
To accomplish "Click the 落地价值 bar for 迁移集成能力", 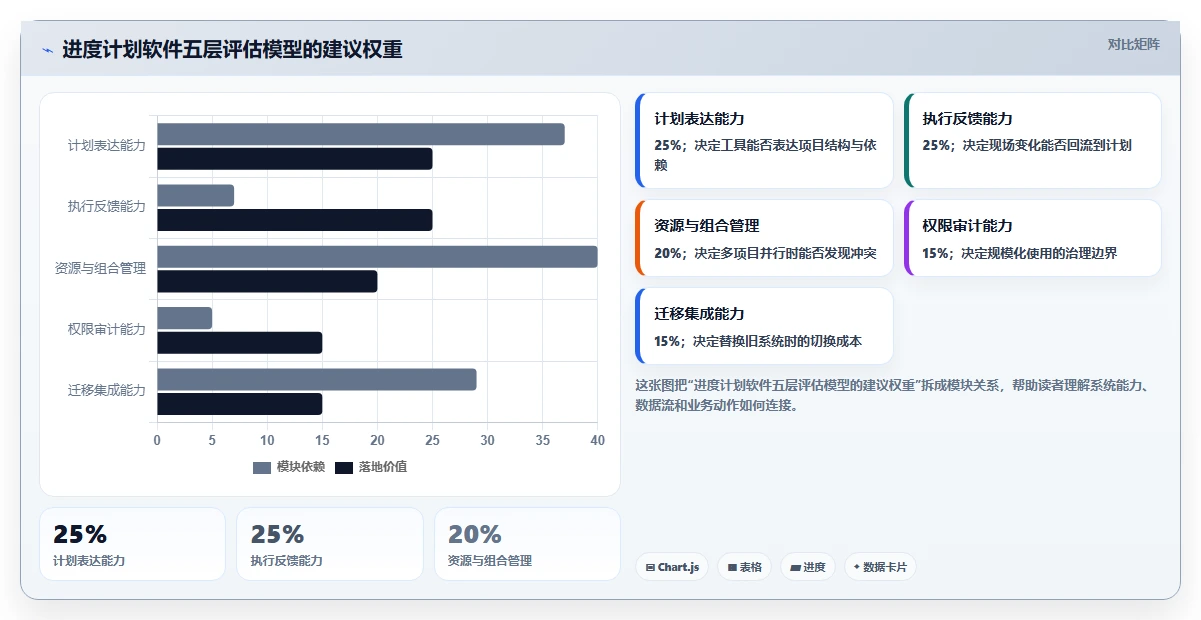I will point(239,404).
